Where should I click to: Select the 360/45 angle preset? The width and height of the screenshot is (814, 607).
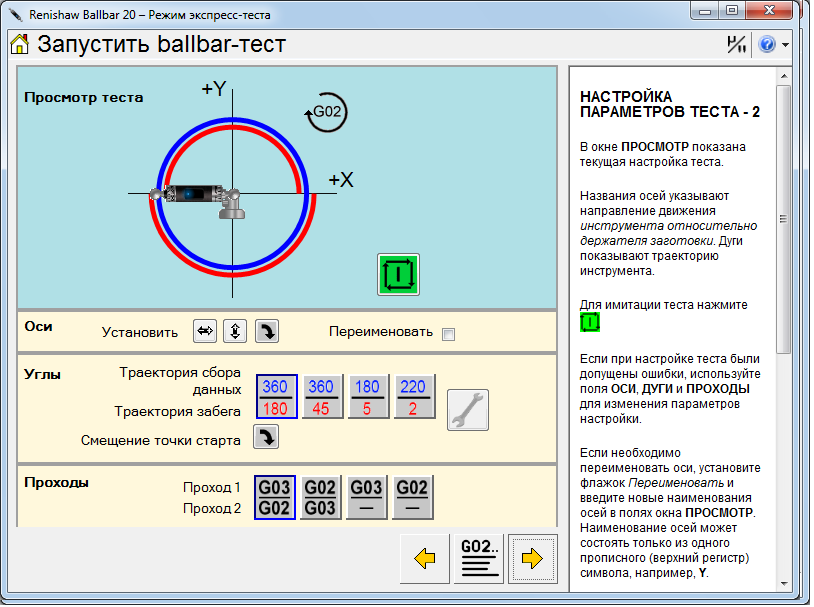(322, 397)
